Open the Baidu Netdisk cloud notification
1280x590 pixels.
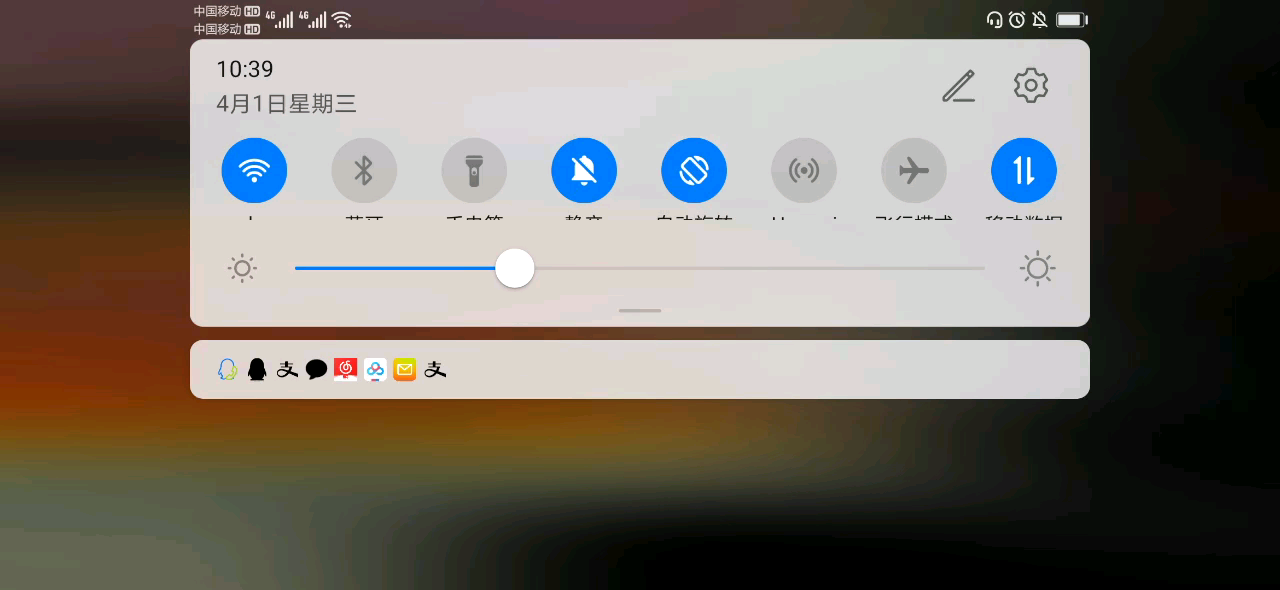pos(375,370)
